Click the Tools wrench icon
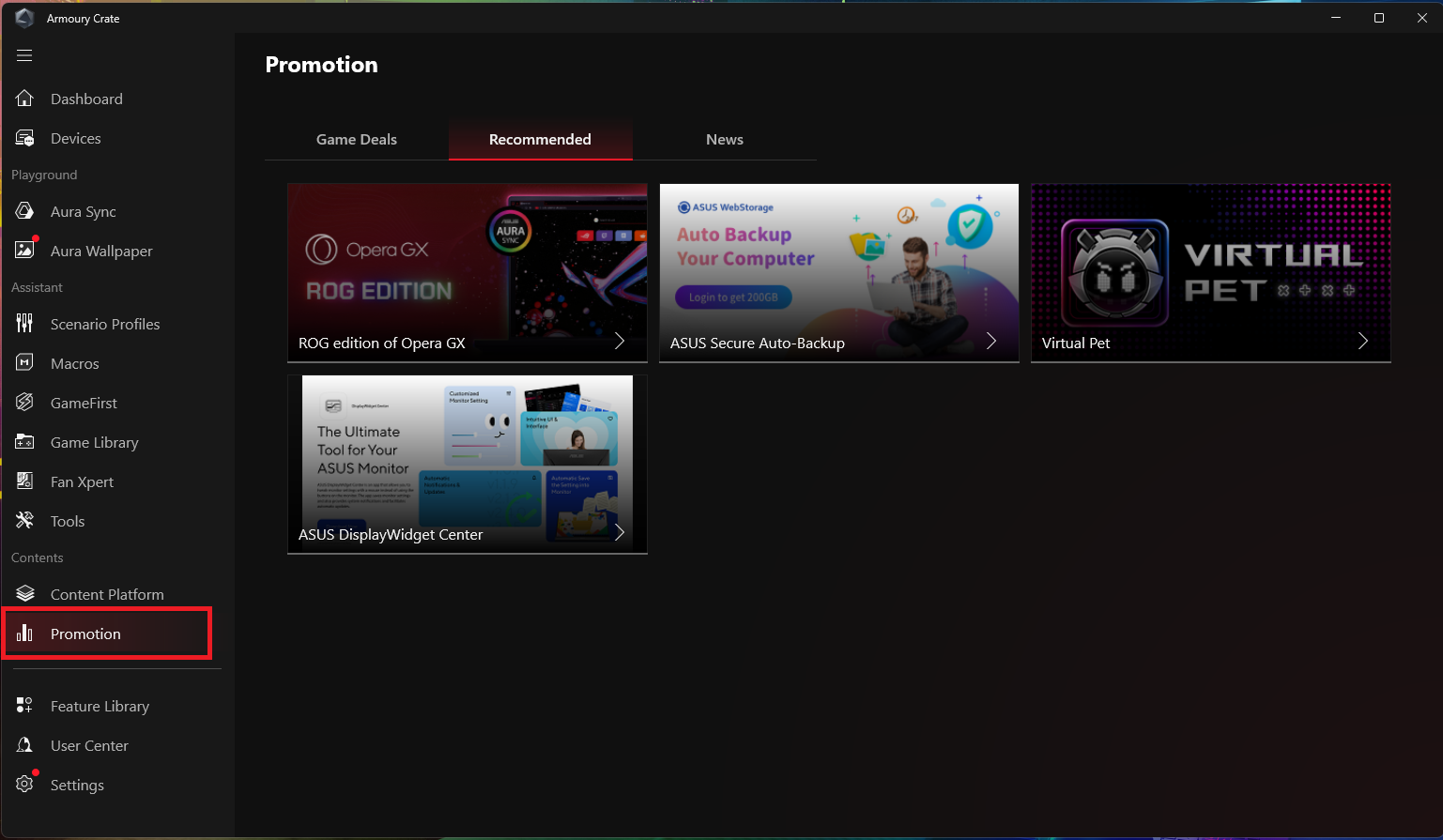1443x840 pixels. point(25,521)
